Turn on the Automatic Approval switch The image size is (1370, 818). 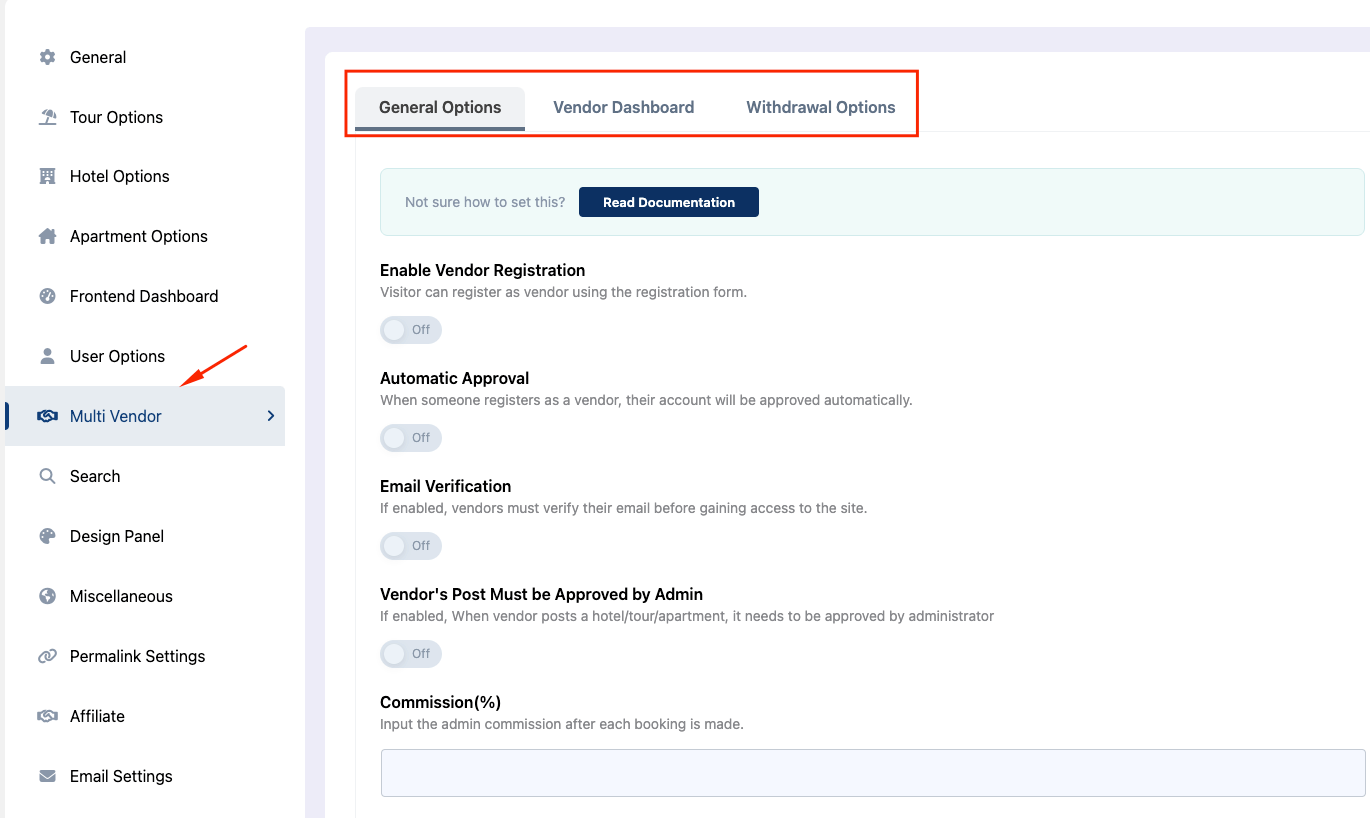(410, 438)
